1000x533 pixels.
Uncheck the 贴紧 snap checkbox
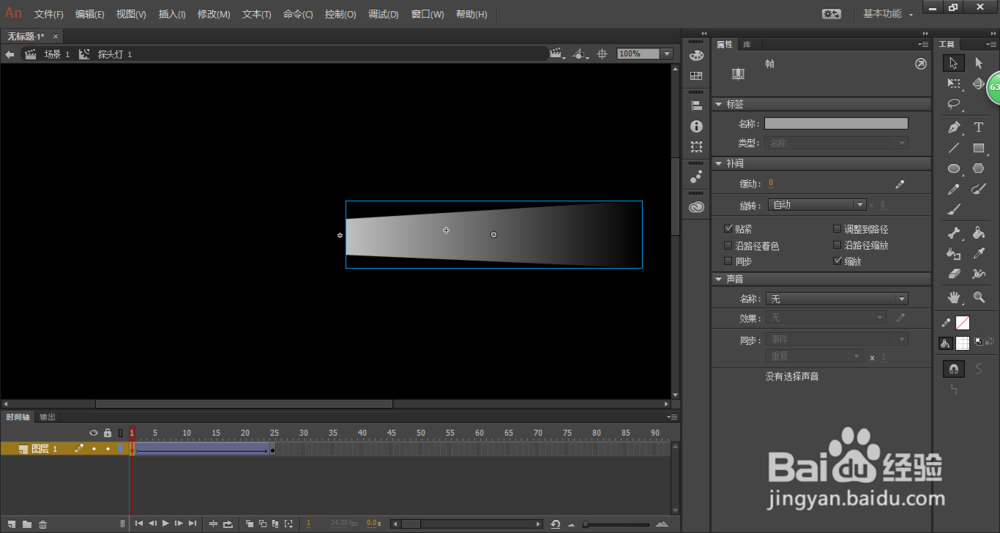pos(727,229)
